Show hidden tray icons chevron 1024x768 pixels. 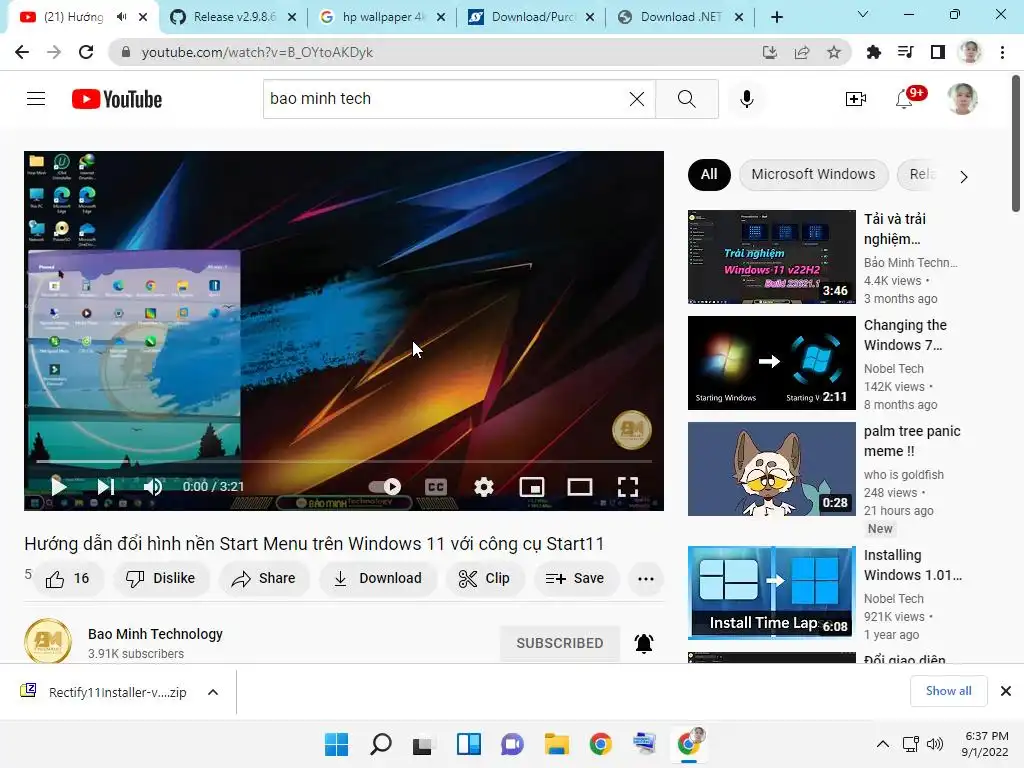click(x=882, y=744)
